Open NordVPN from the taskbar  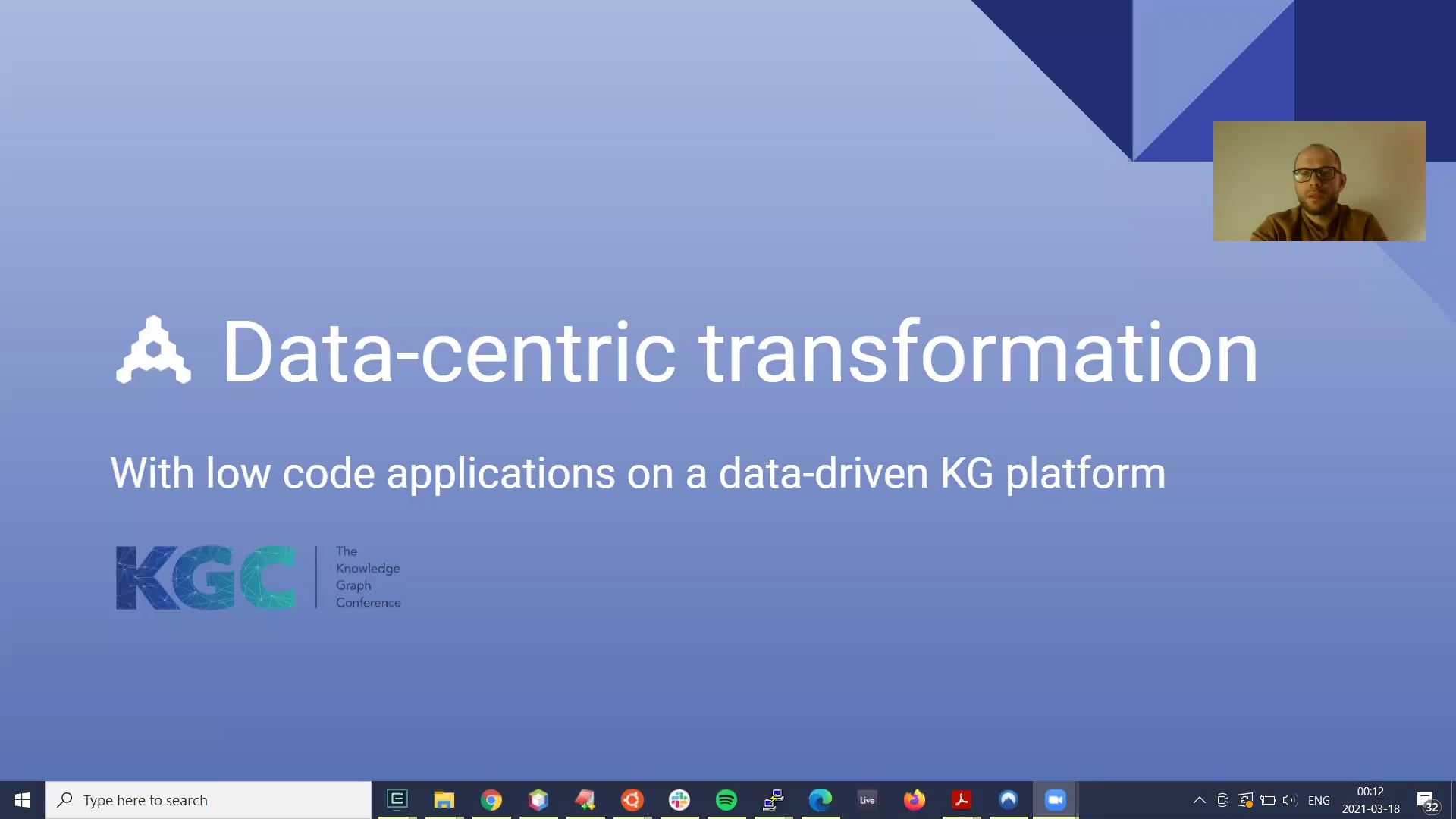(x=1009, y=799)
